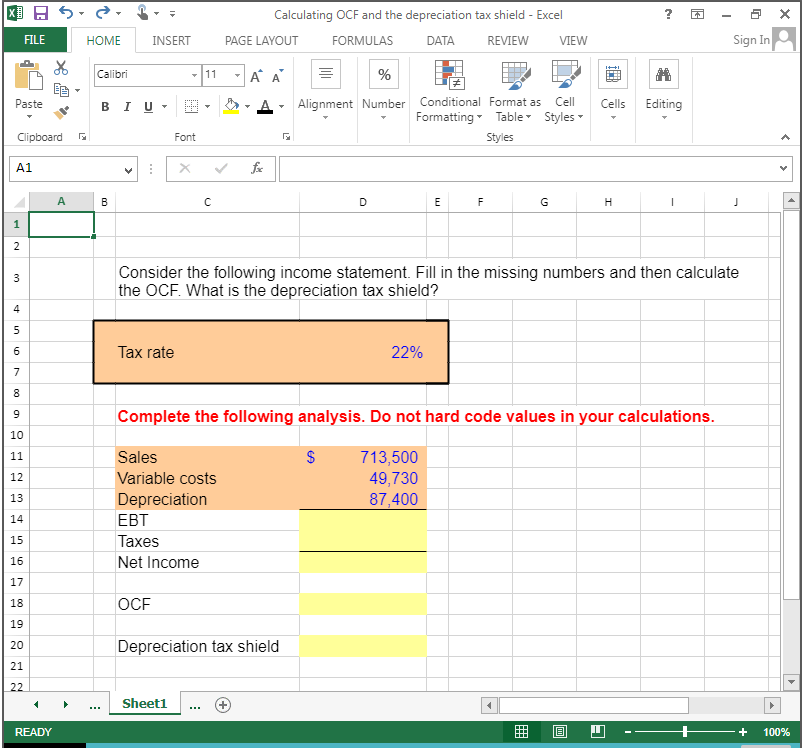Switch to the INSERT tab
The height and width of the screenshot is (749, 803).
click(171, 40)
